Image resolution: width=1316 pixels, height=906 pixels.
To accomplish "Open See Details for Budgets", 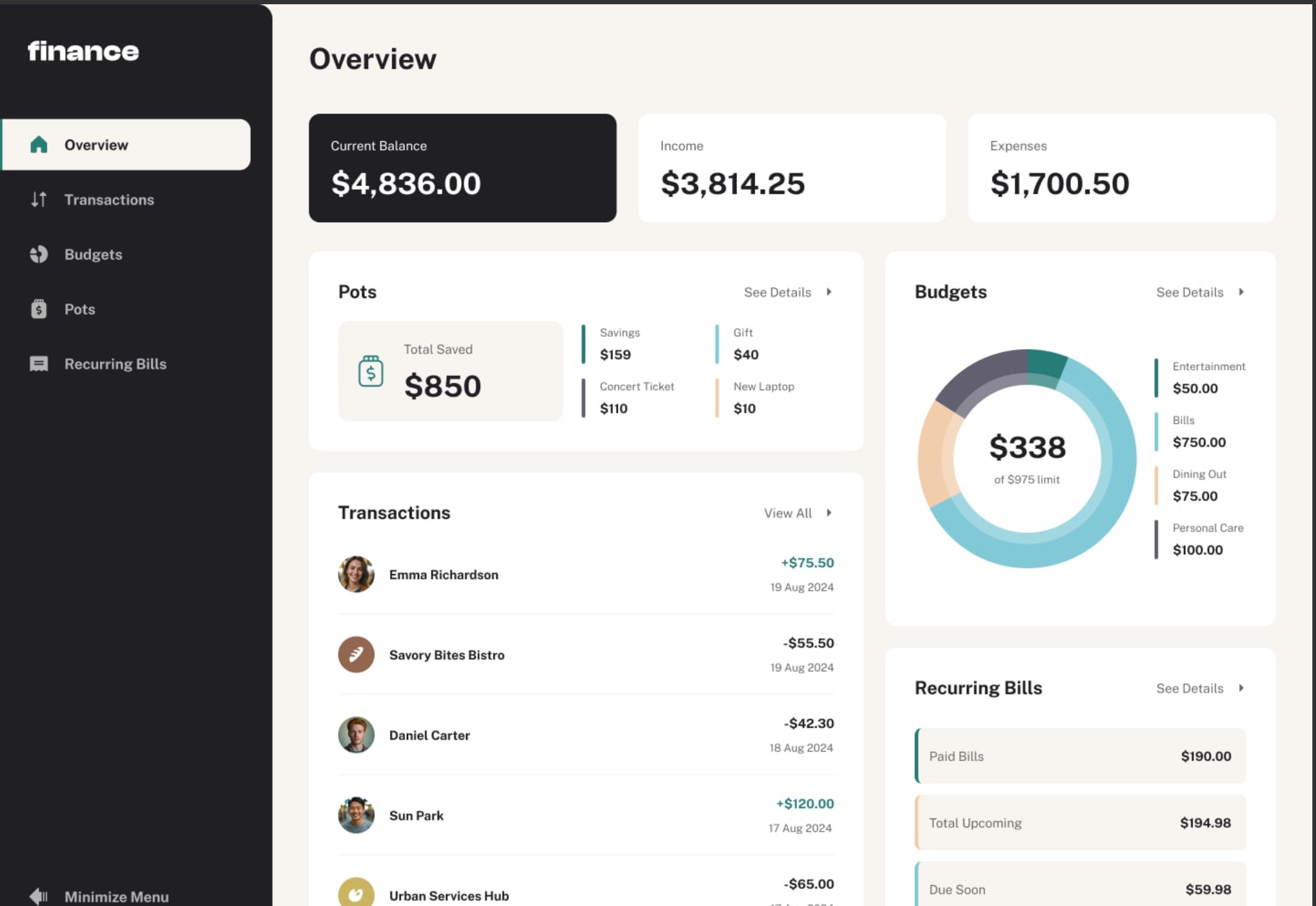I will 1190,293.
